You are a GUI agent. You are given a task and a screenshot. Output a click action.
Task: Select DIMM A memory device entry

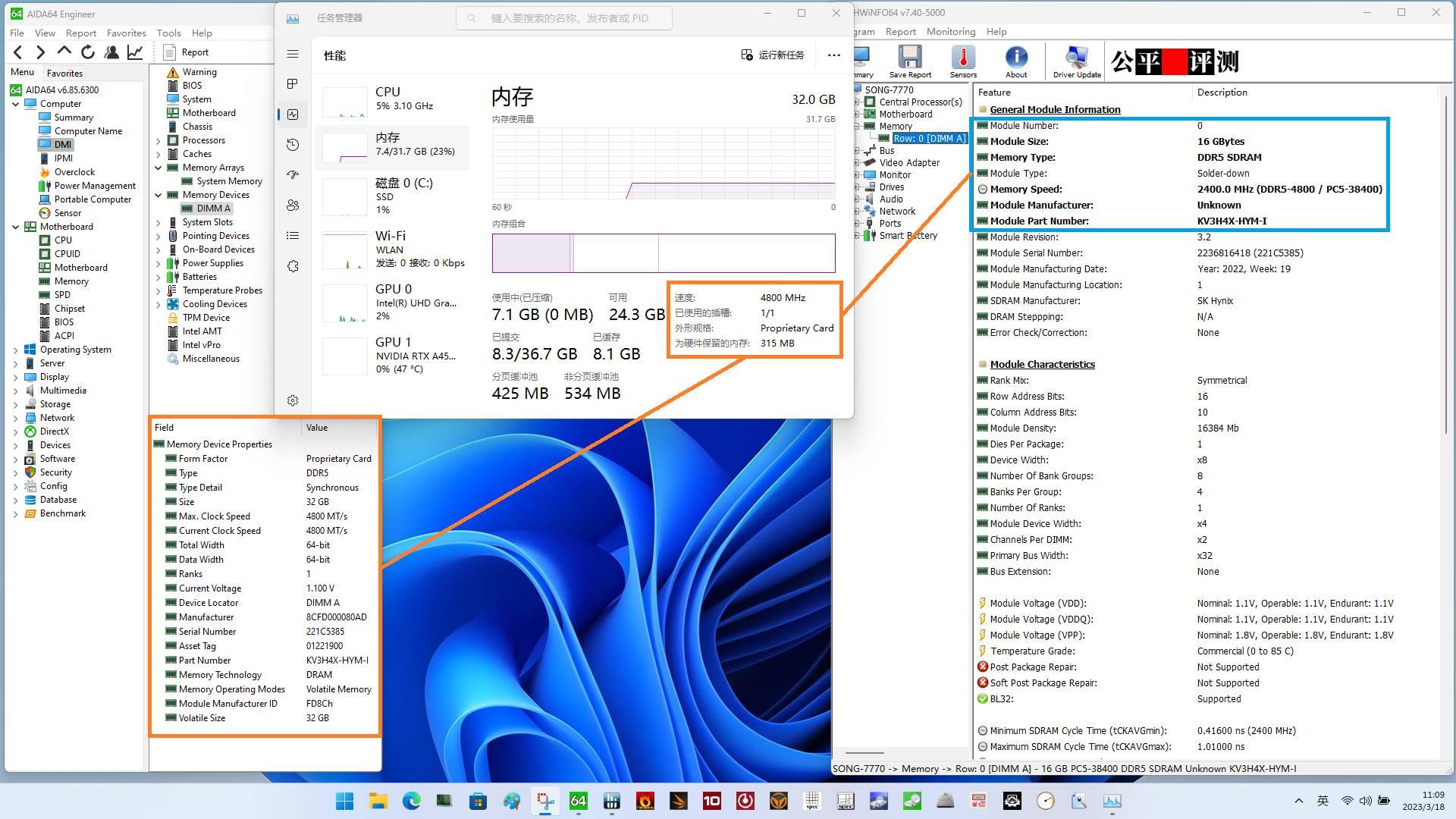(213, 209)
